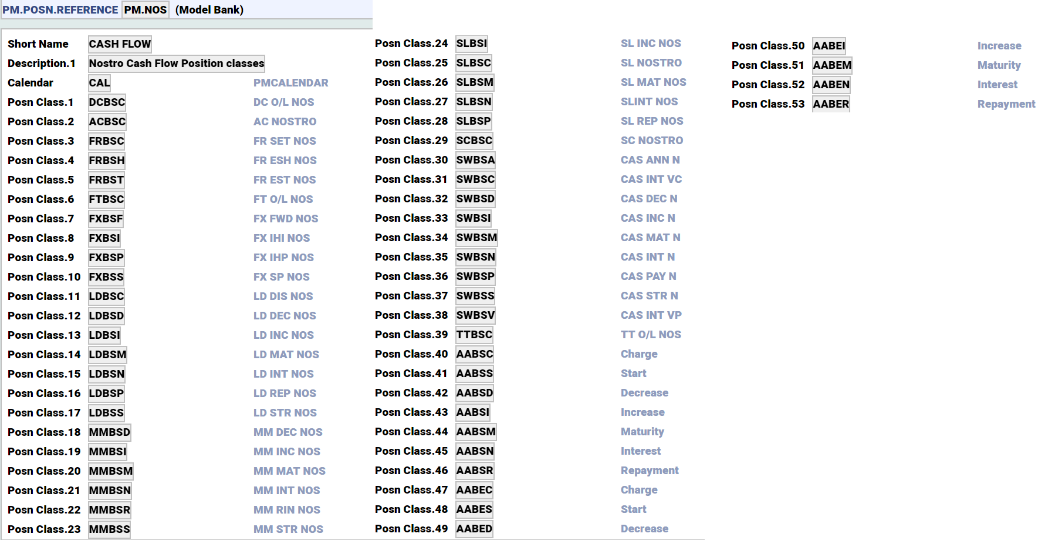The height and width of the screenshot is (540, 1055).
Task: Click the Posn Class.14 LDBSM field
Action: 107,355
